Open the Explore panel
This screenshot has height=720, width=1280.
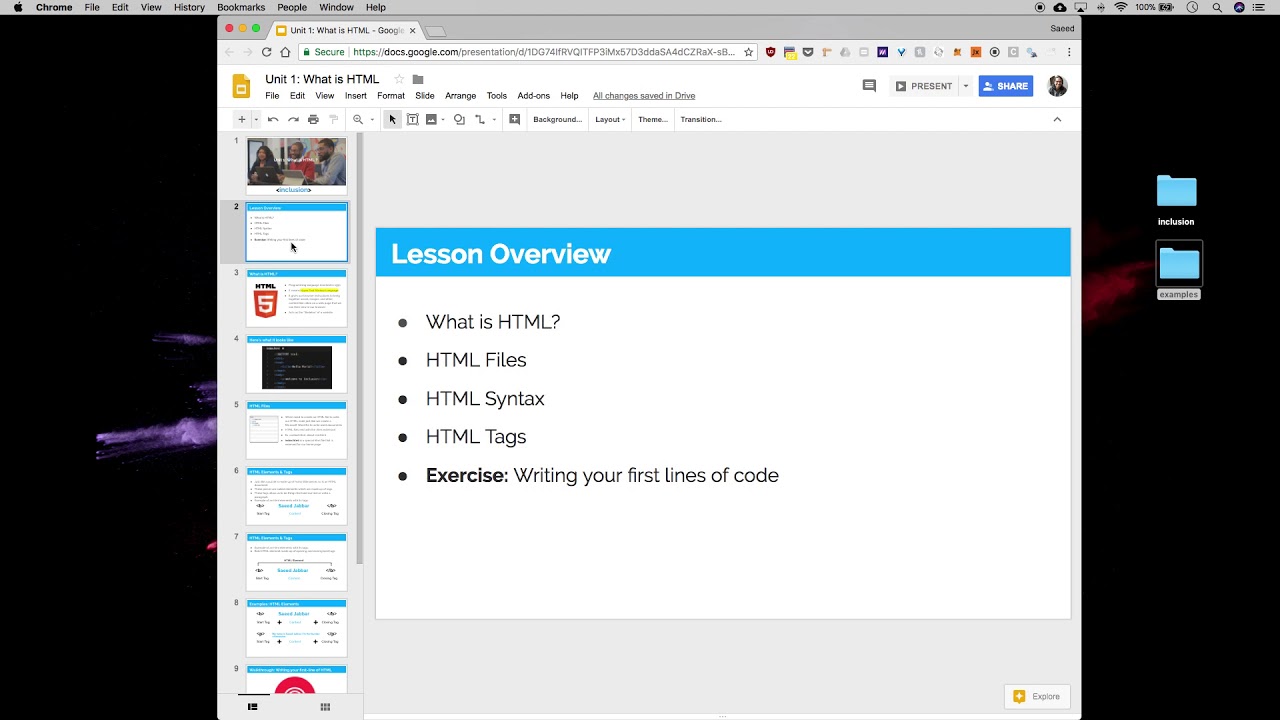pyautogui.click(x=1037, y=696)
